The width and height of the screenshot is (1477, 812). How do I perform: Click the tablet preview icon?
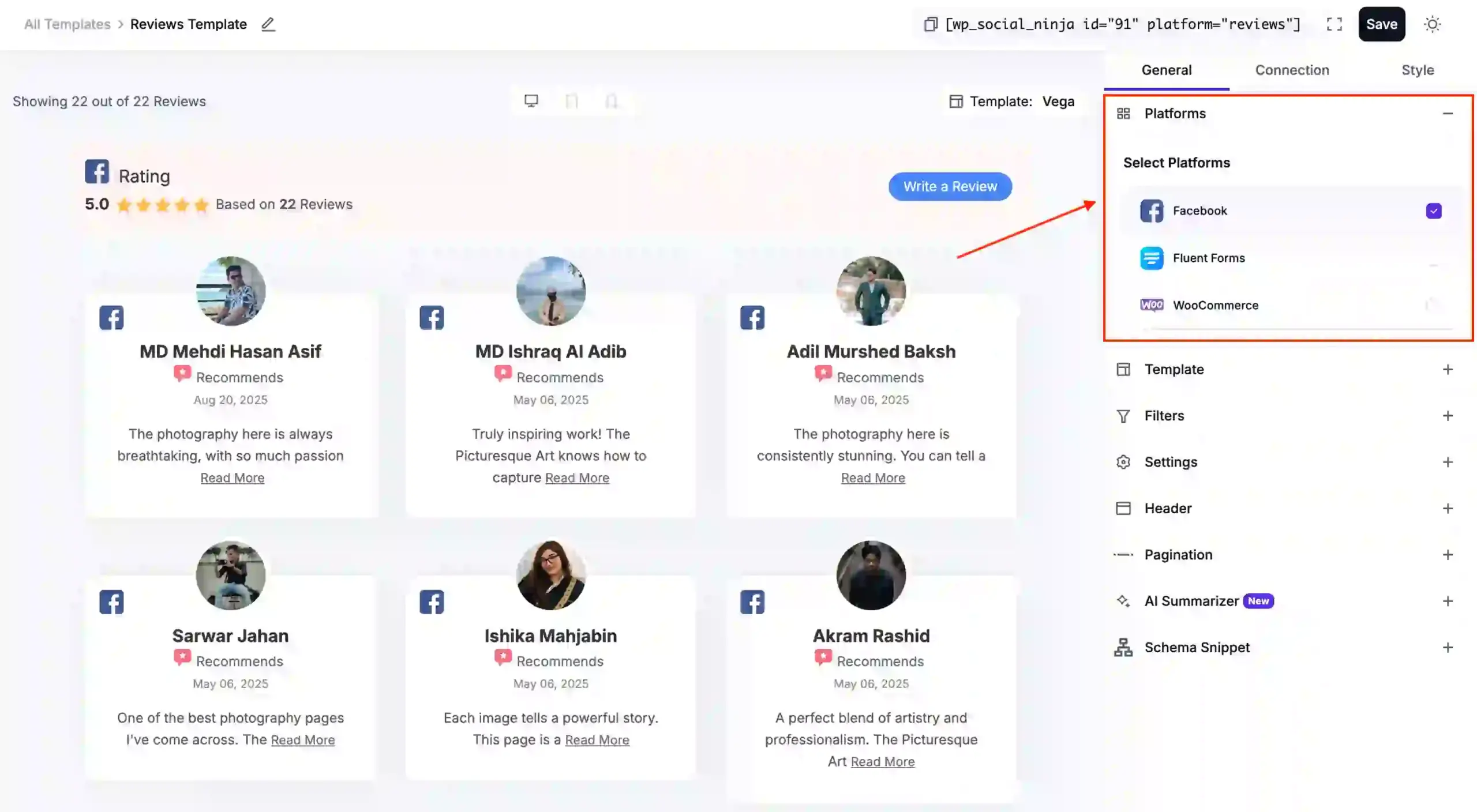pyautogui.click(x=572, y=100)
